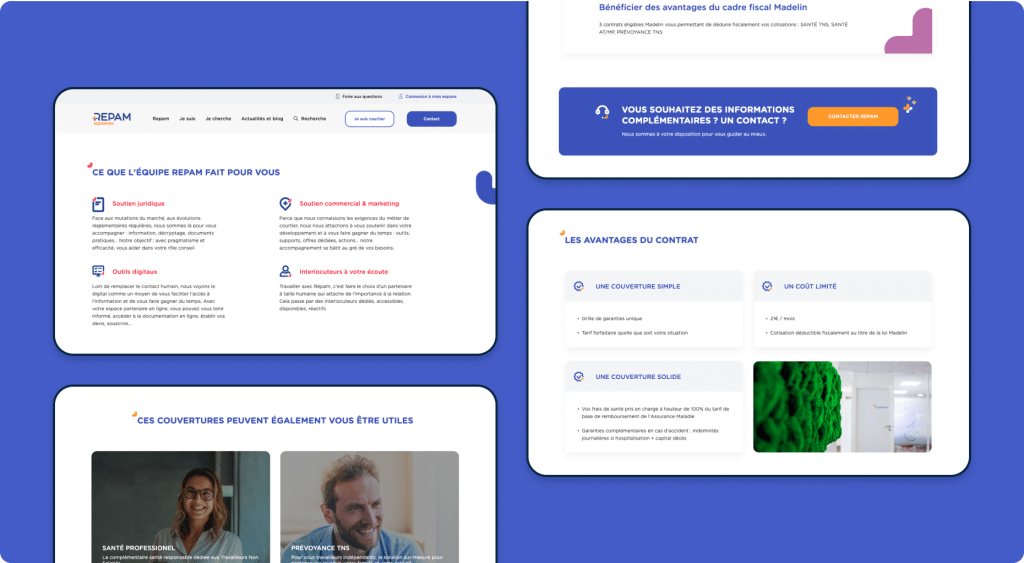Viewport: 1024px width, 563px height.
Task: Click the Un coût limité card header
Action: pyautogui.click(x=842, y=286)
